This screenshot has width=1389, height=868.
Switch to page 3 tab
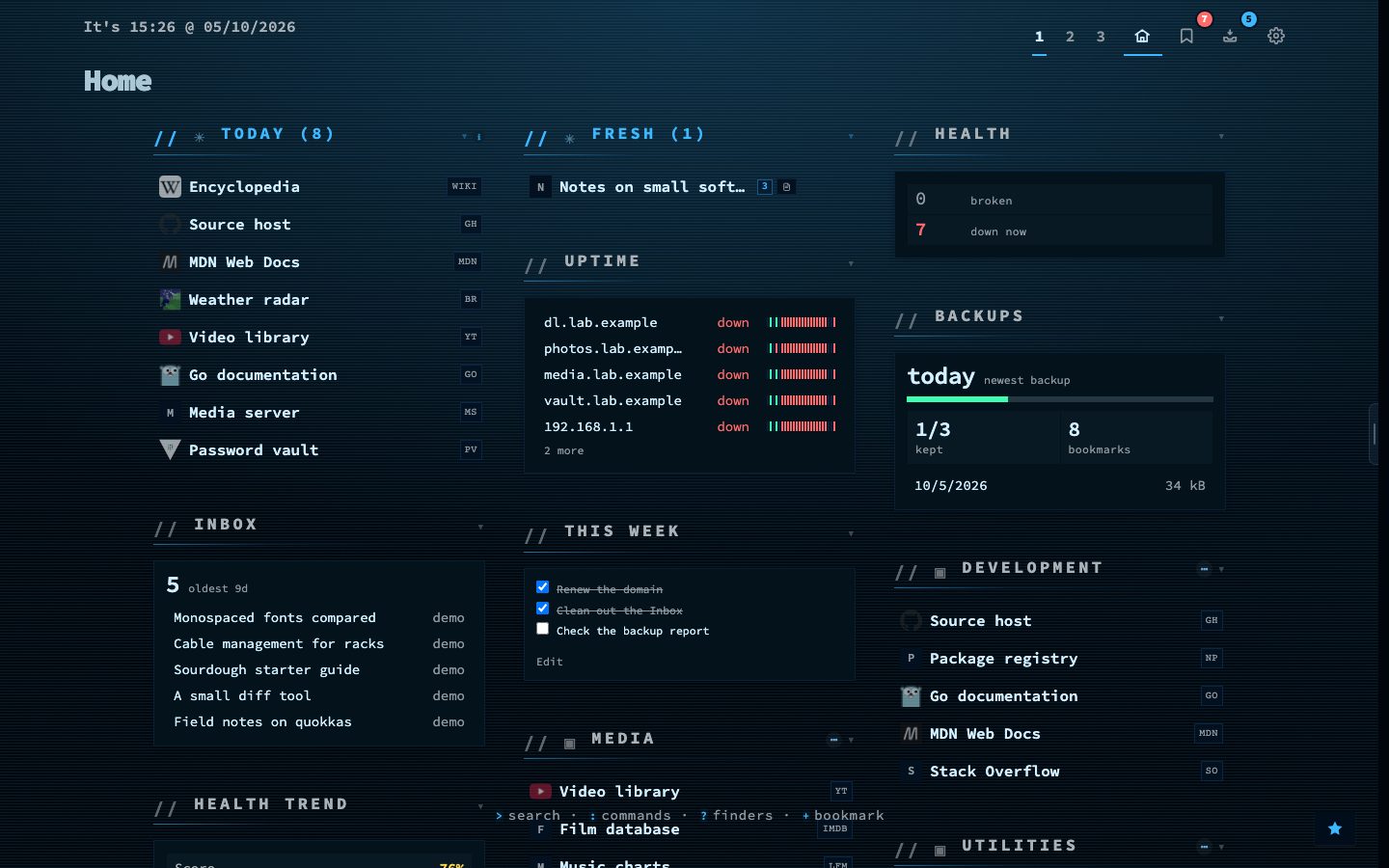[x=1101, y=37]
